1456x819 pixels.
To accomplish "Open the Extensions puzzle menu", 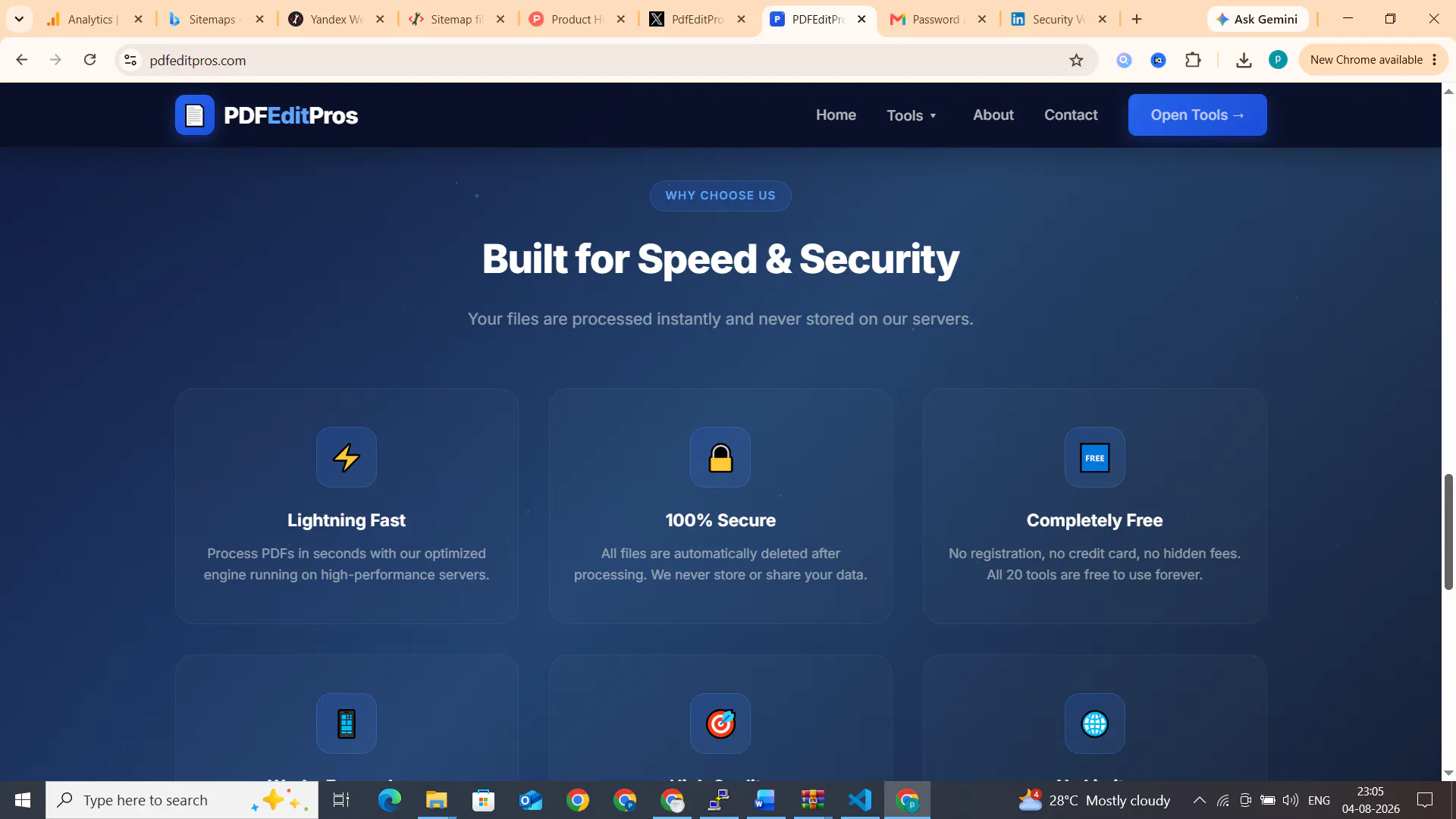I will [1193, 60].
